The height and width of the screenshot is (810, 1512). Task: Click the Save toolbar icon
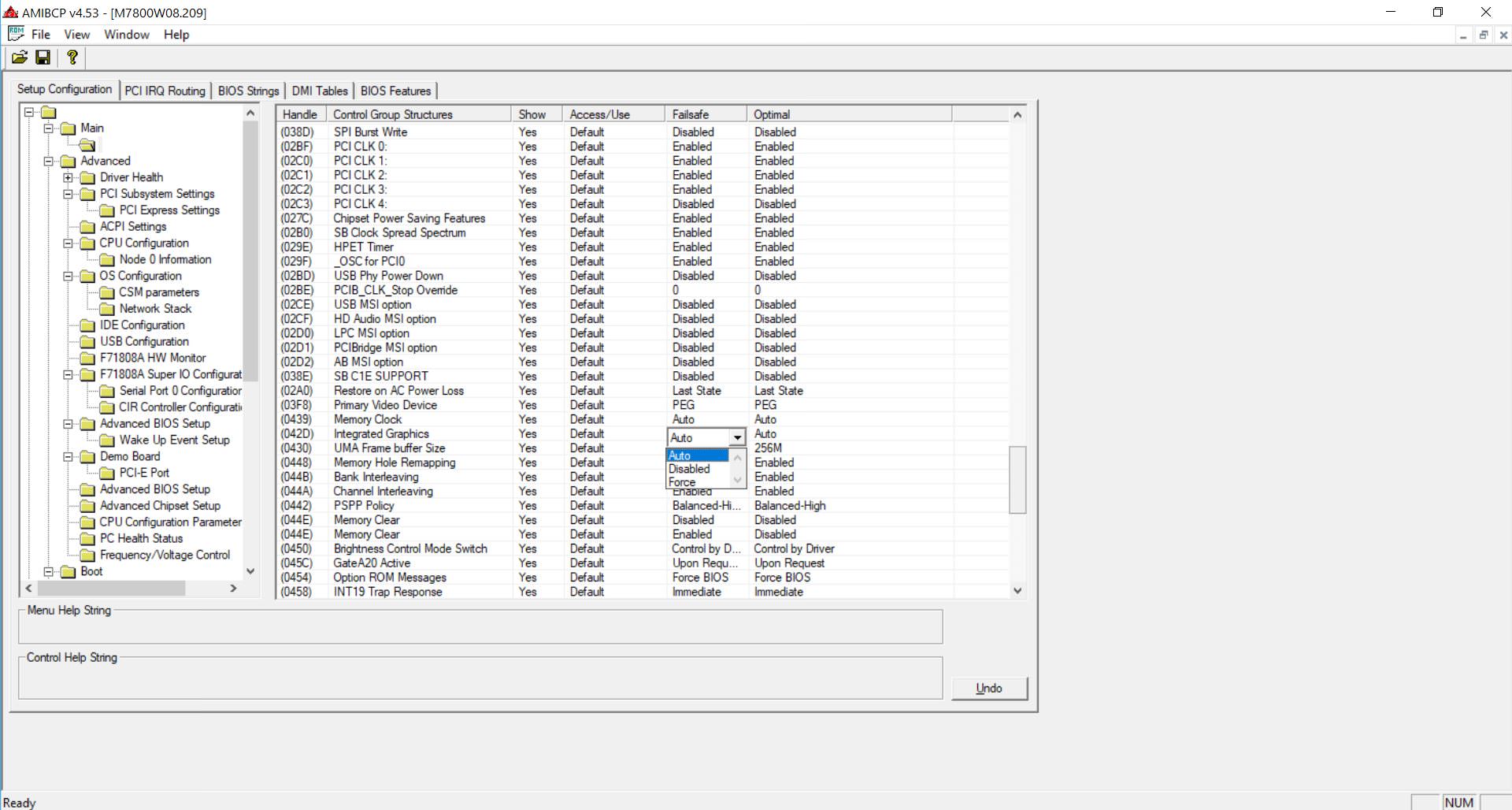pyautogui.click(x=43, y=58)
